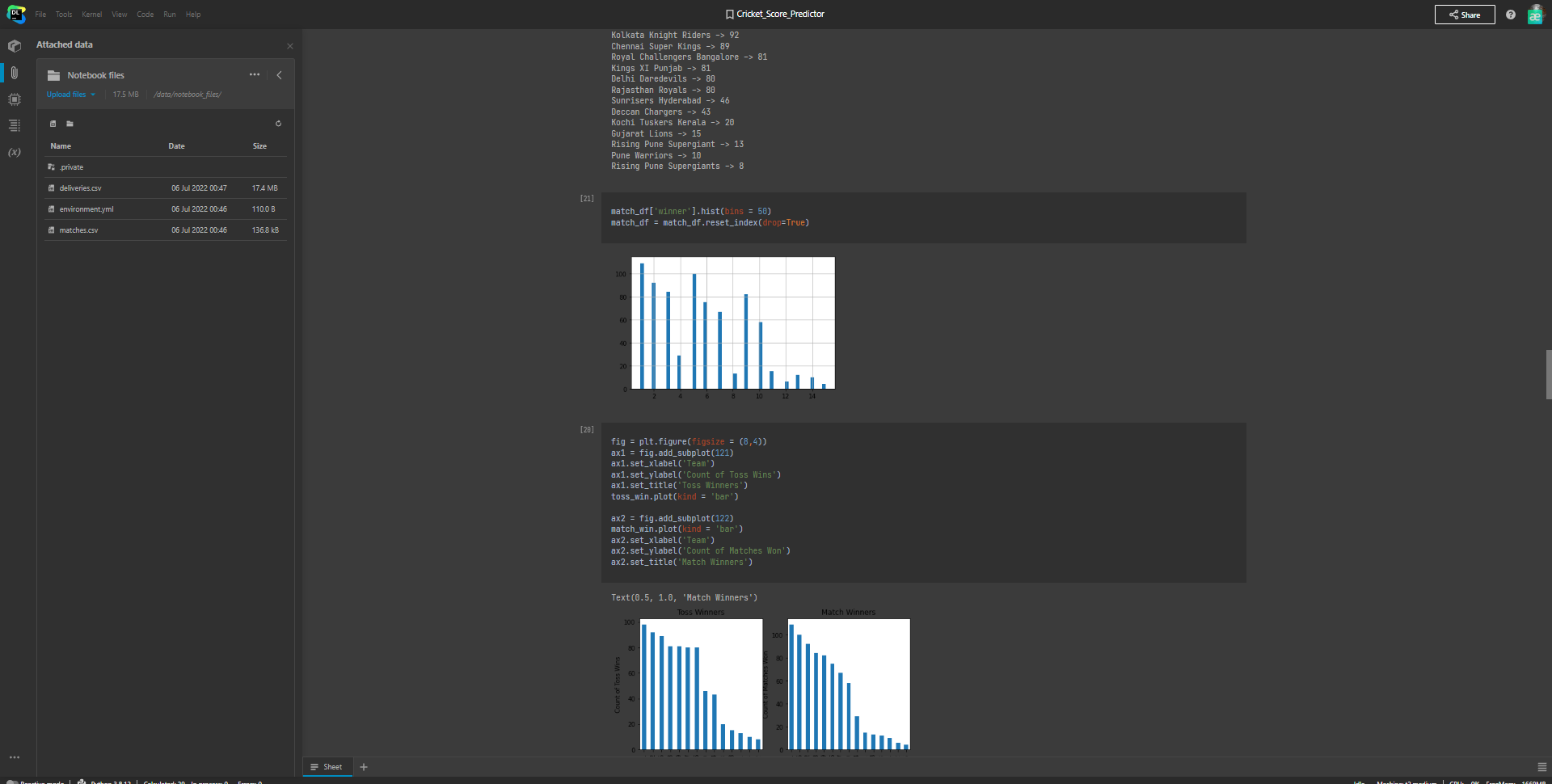Add a new sheet with the plus button

[363, 766]
